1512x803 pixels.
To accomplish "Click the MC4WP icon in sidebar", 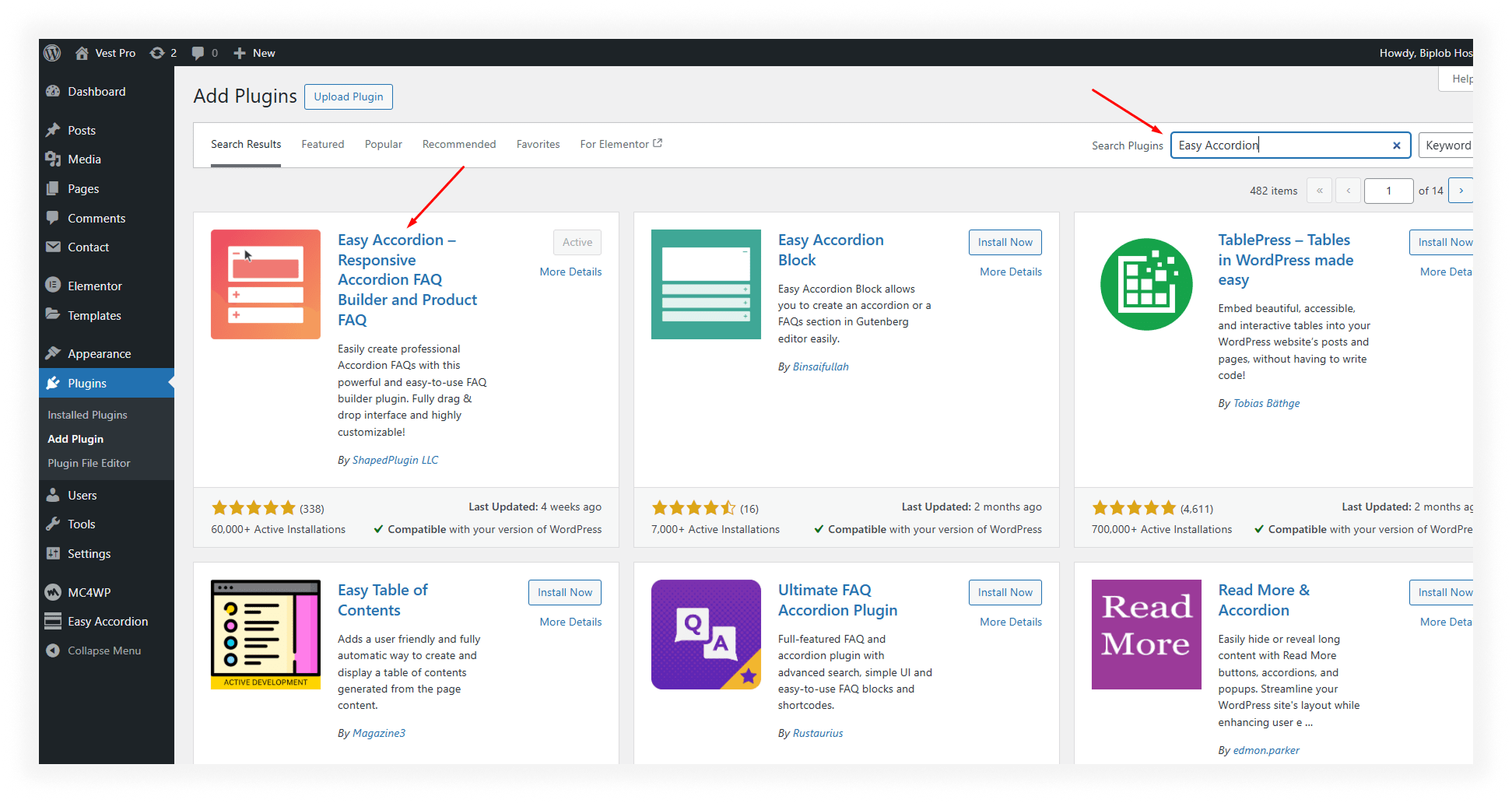I will click(x=53, y=592).
